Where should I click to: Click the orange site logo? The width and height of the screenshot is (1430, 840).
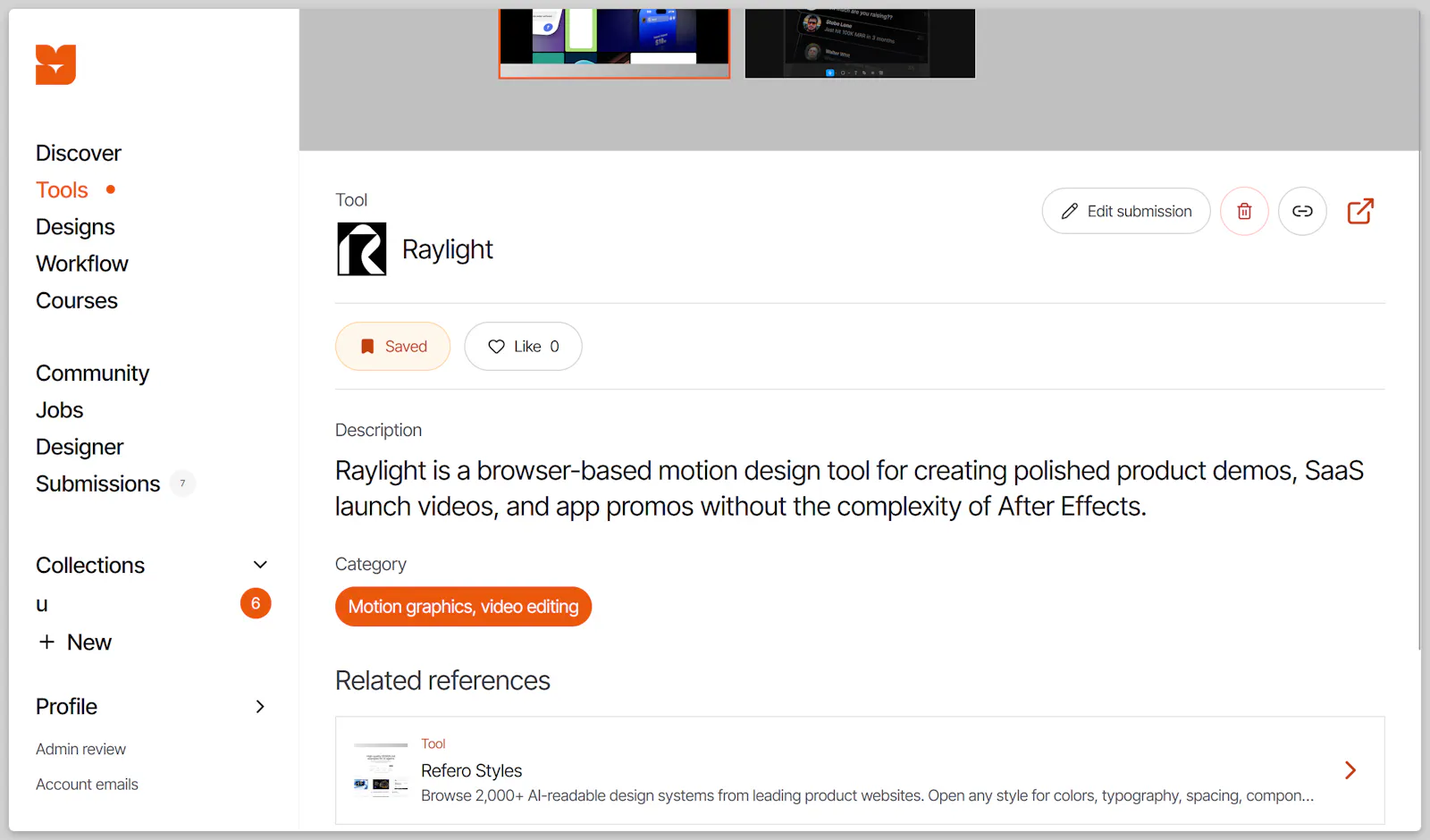click(x=55, y=64)
